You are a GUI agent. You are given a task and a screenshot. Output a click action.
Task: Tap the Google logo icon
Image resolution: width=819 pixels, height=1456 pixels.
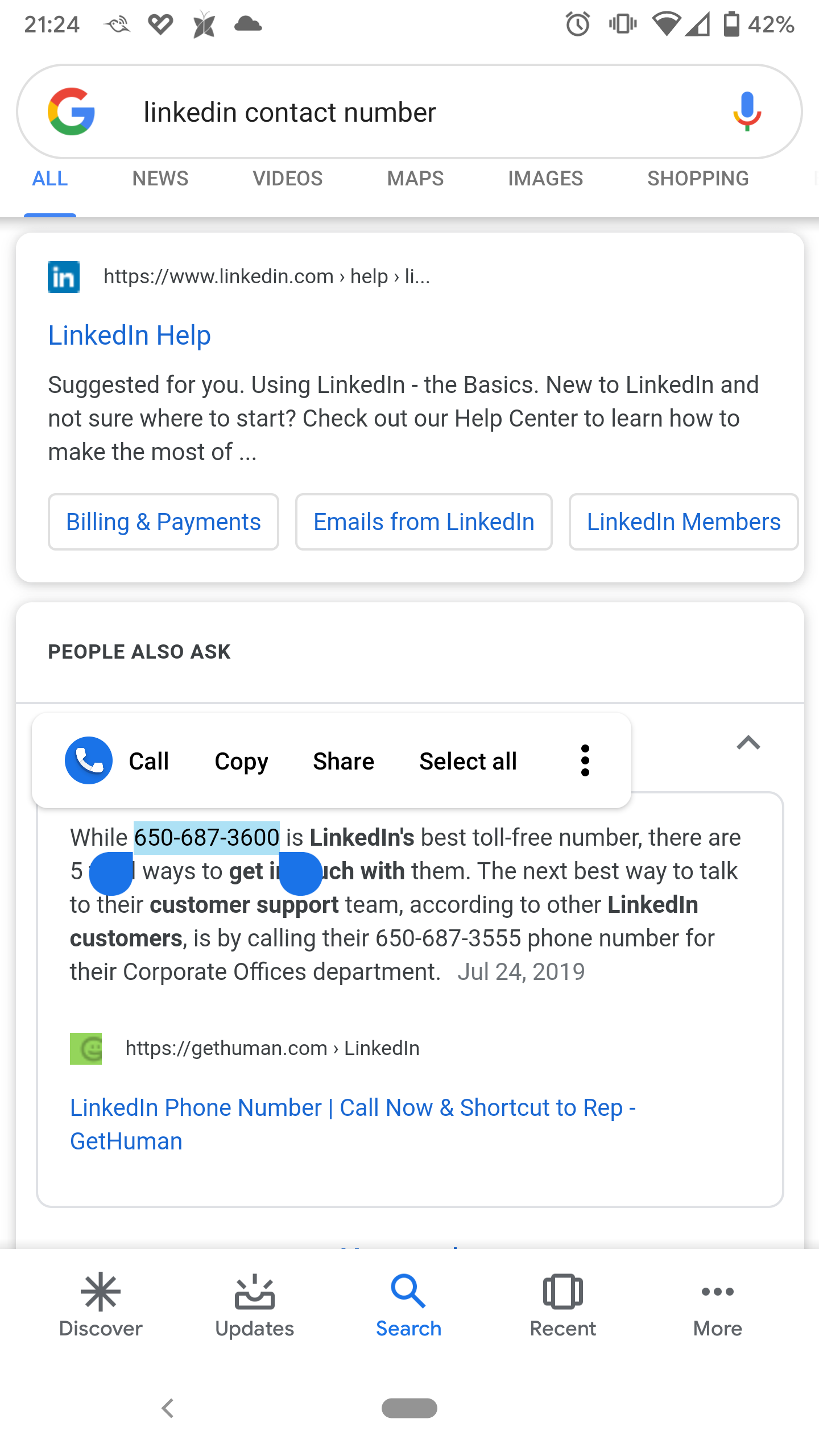(x=71, y=111)
